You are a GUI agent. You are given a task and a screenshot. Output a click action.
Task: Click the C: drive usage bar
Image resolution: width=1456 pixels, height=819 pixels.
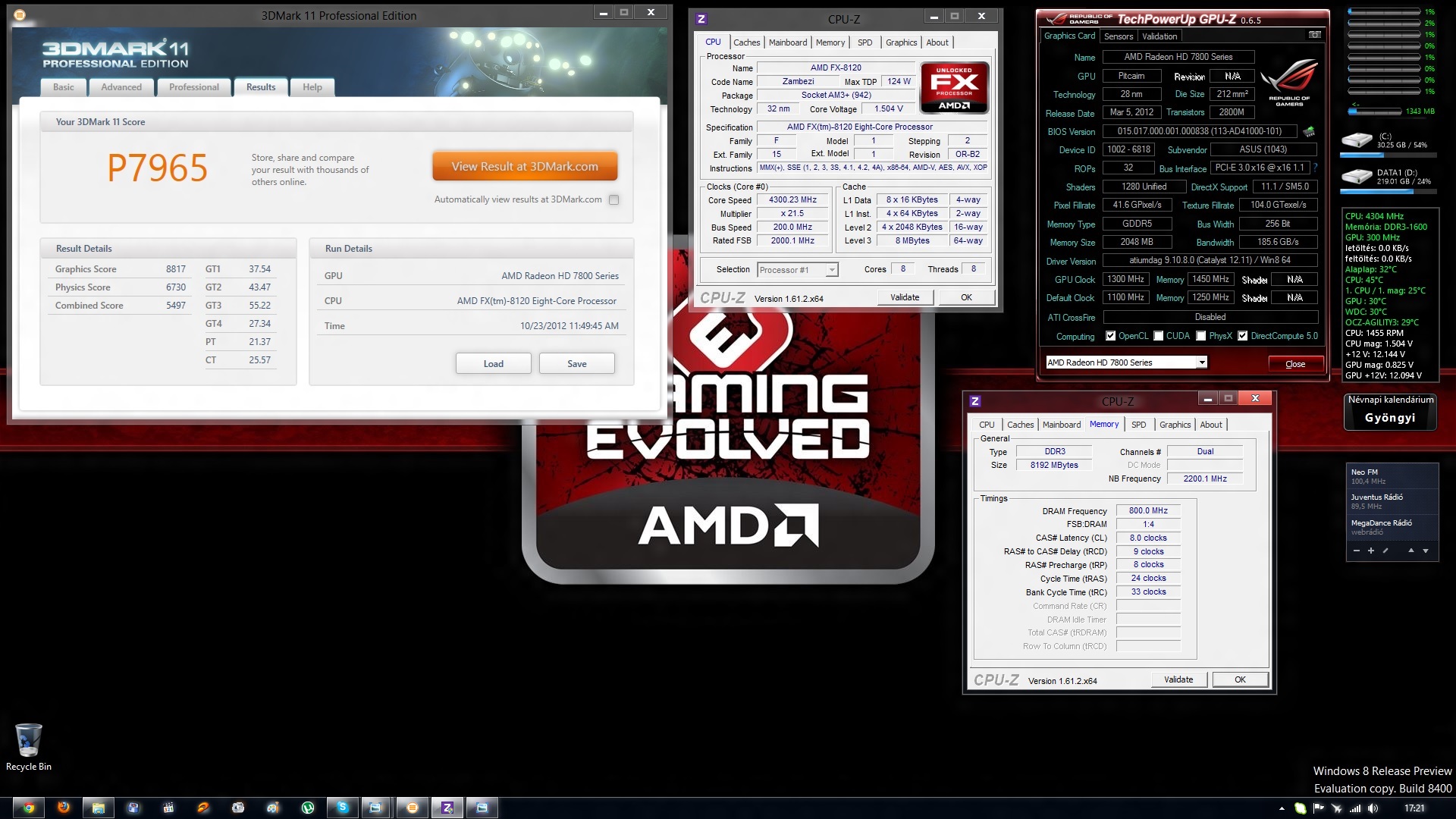1387,155
